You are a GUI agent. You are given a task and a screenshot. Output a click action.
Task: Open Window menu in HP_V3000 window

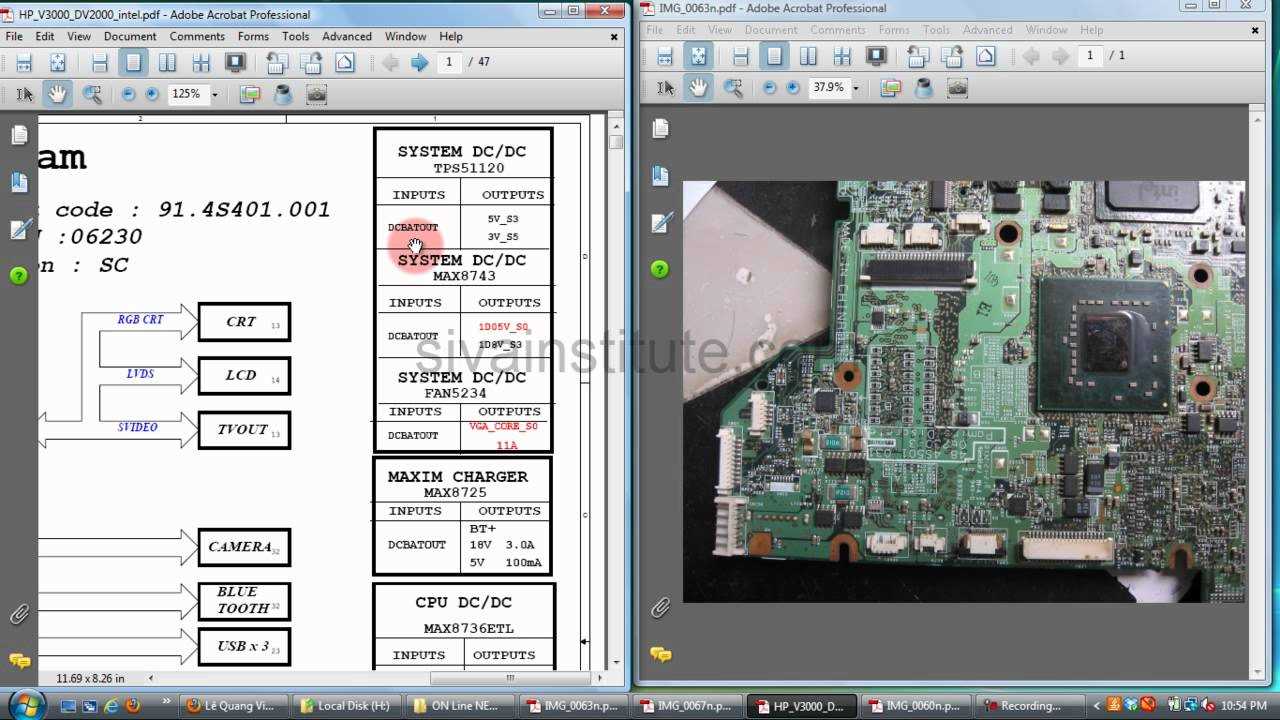coord(405,36)
